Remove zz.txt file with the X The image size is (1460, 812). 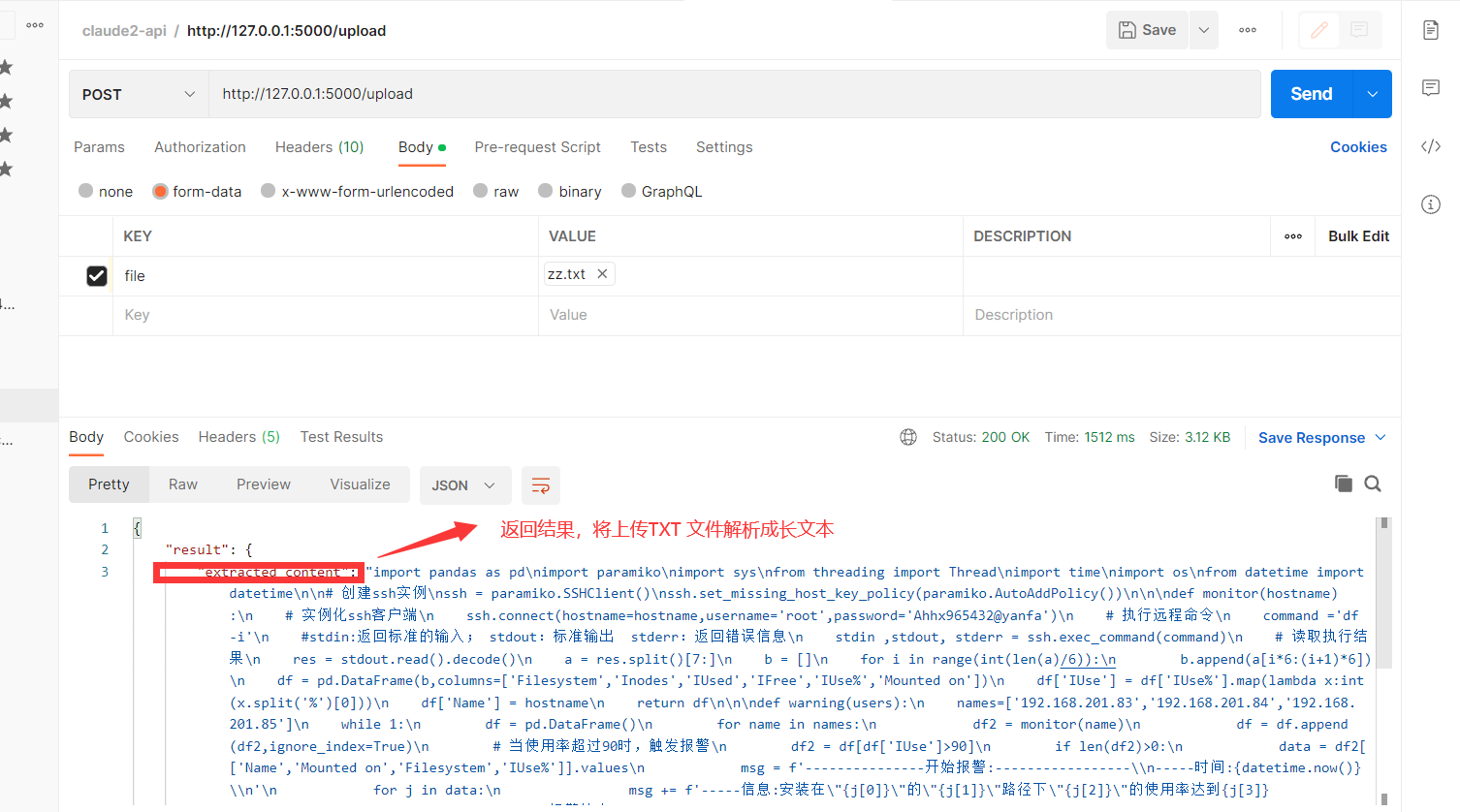(602, 274)
